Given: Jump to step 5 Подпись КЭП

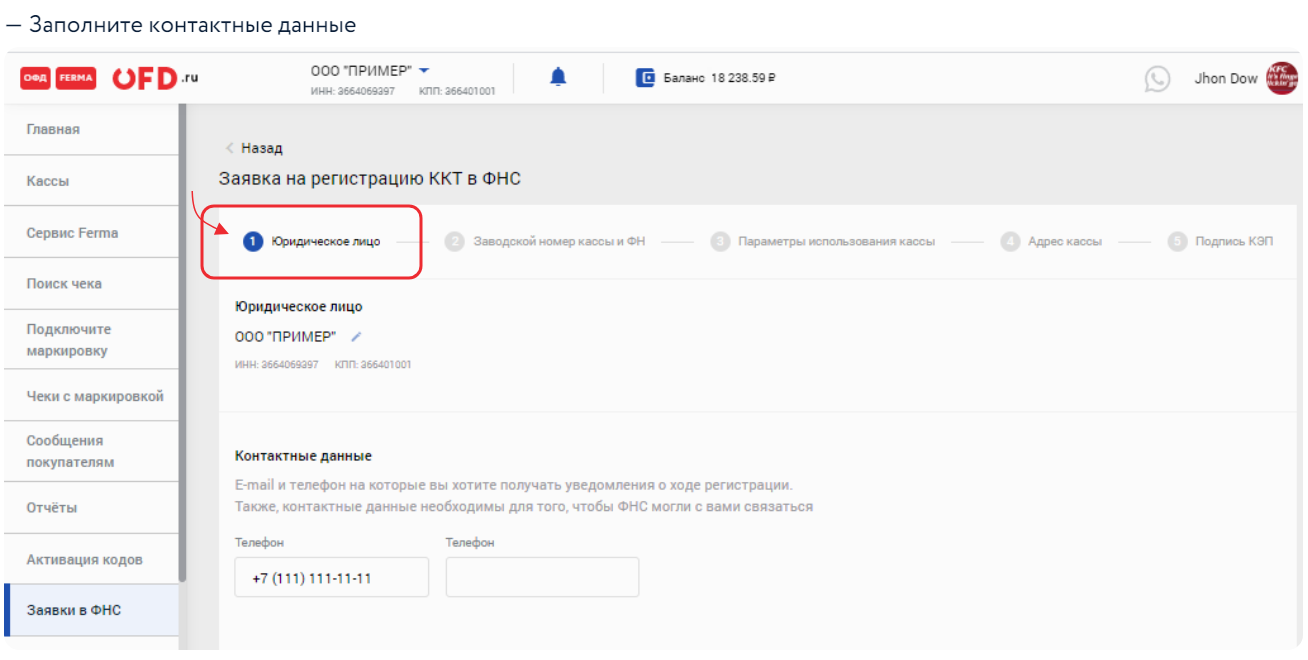Looking at the screenshot, I should [1220, 242].
